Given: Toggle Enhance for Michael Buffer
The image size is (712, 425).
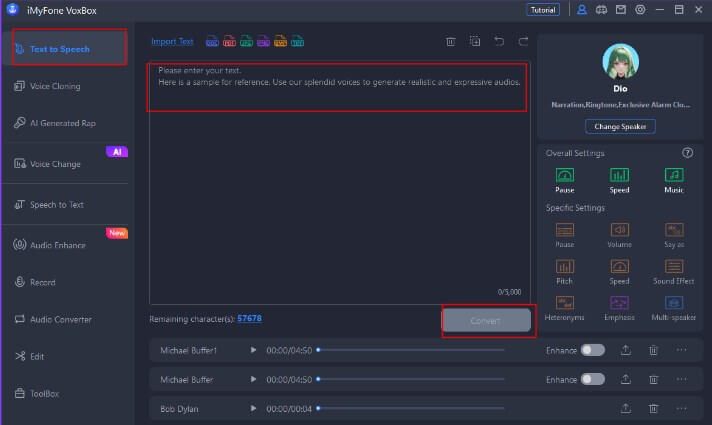Looking at the screenshot, I should [x=593, y=379].
